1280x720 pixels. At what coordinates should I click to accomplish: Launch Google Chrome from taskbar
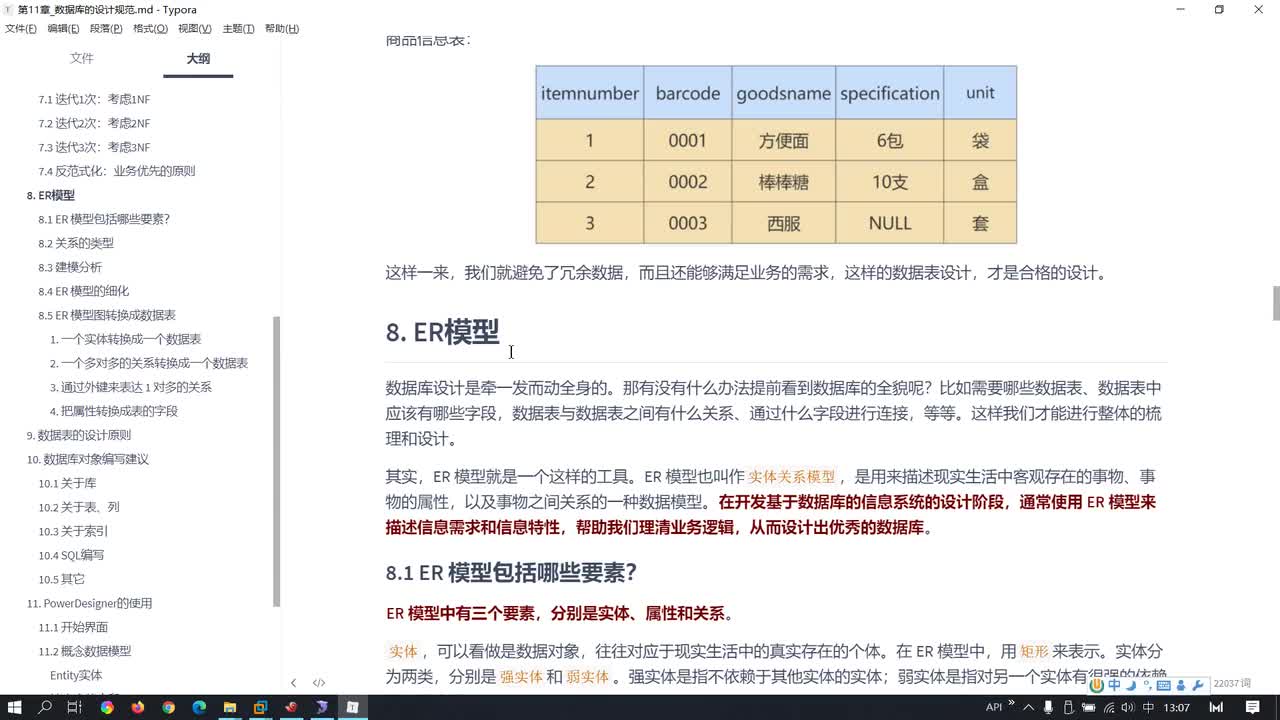pyautogui.click(x=168, y=707)
